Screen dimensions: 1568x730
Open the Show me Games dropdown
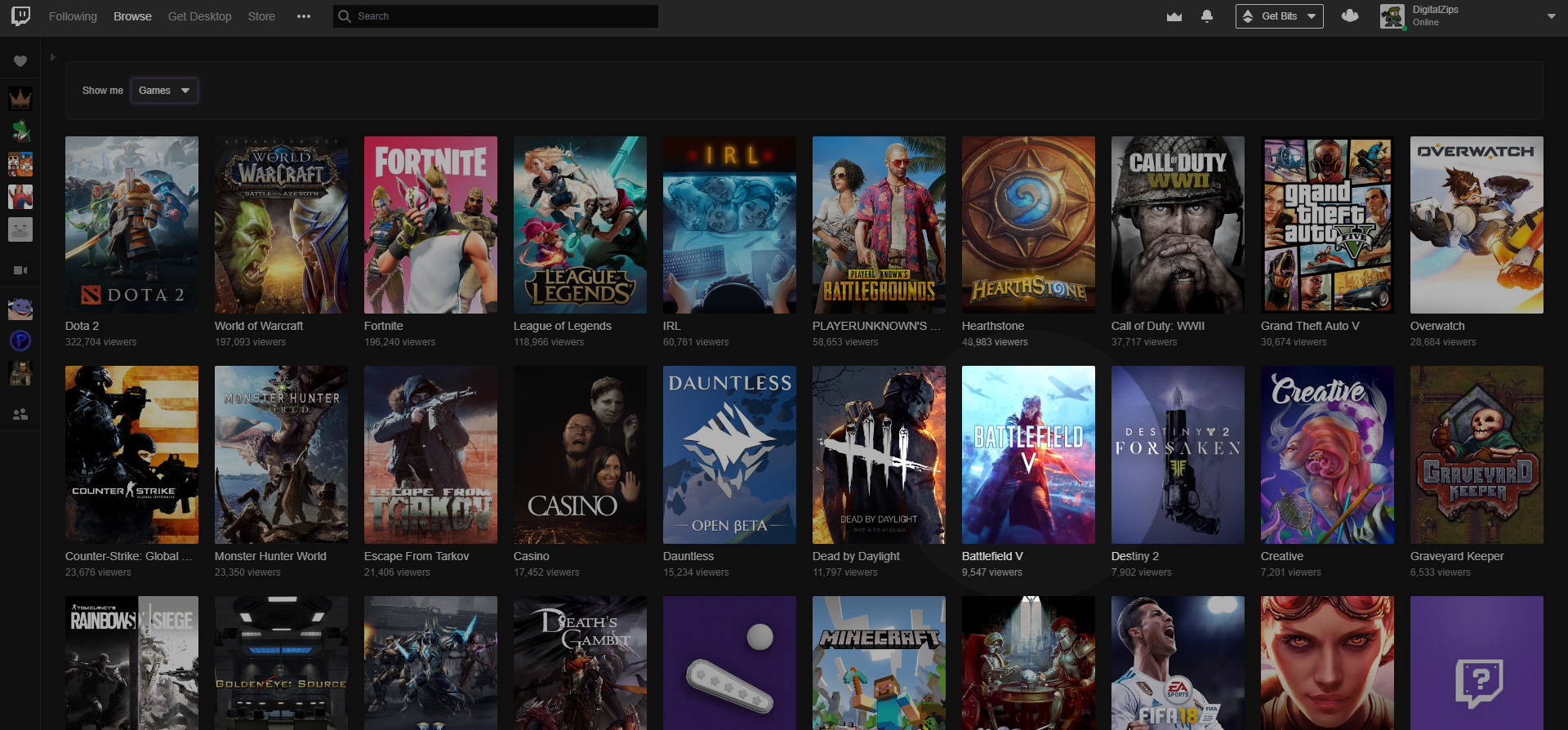(x=164, y=91)
